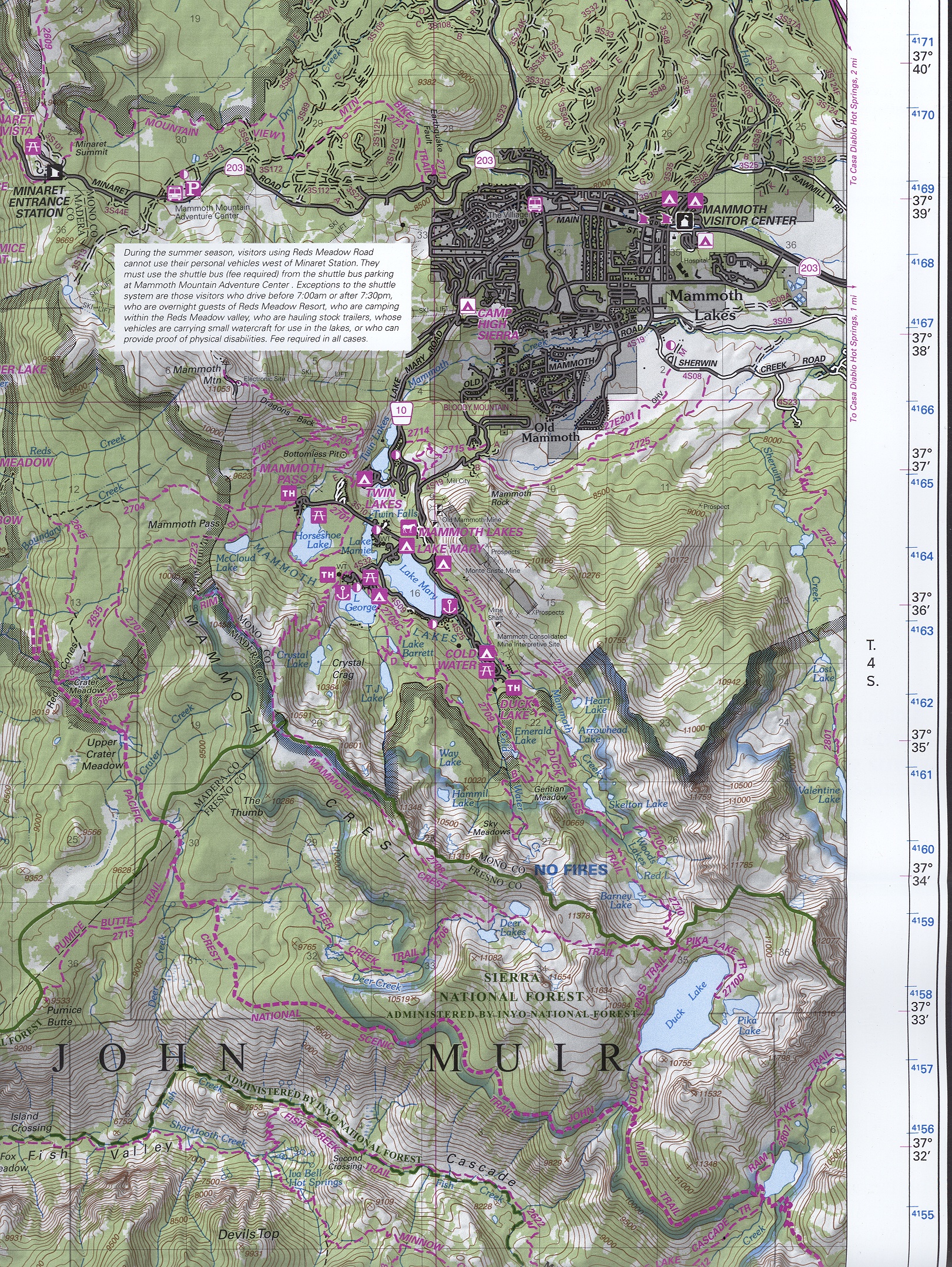Click the 'Hammil Lake' label
Screen dimensions: 952x1267
click(x=470, y=798)
